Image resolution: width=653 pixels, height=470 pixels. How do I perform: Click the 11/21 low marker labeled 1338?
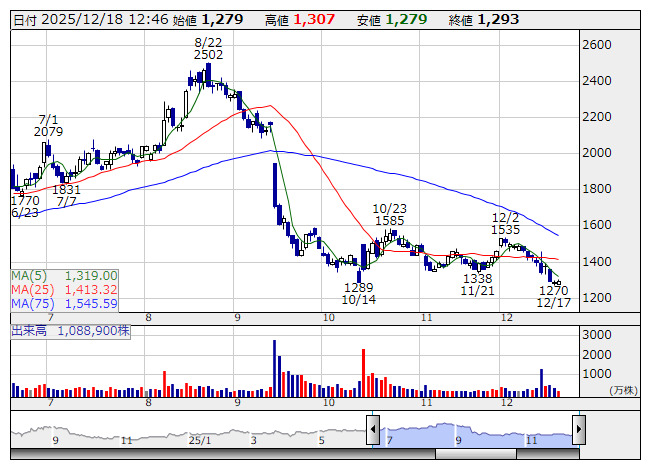(x=479, y=285)
